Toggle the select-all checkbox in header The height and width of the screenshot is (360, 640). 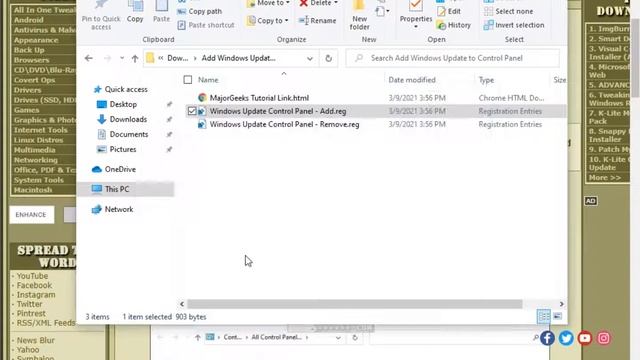(188, 80)
